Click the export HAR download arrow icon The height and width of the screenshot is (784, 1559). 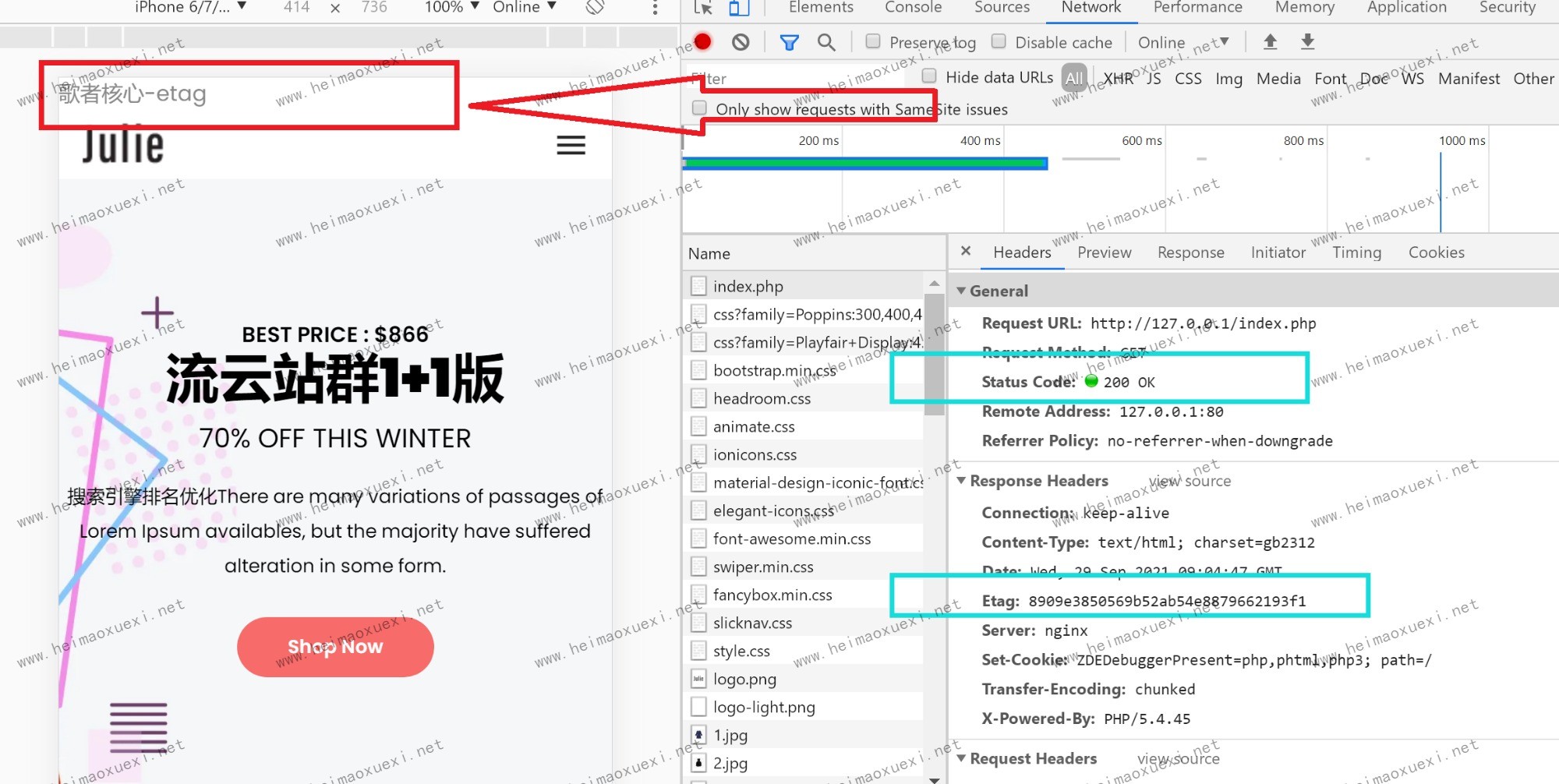1307,42
